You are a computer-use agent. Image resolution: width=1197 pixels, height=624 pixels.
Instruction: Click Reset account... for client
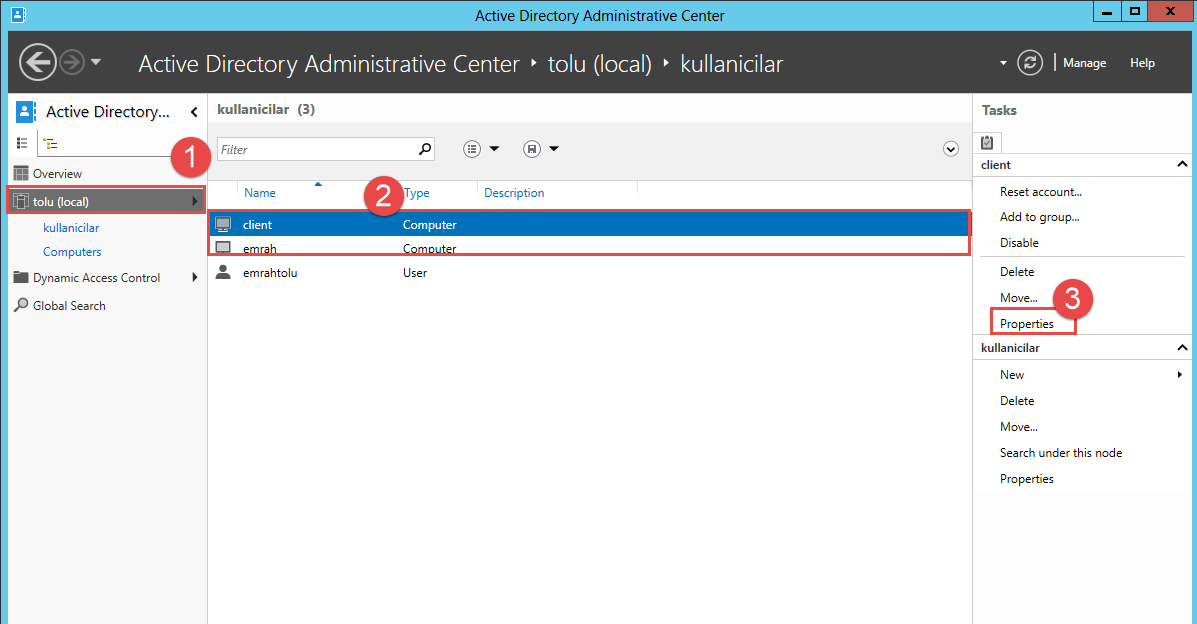pos(1040,191)
